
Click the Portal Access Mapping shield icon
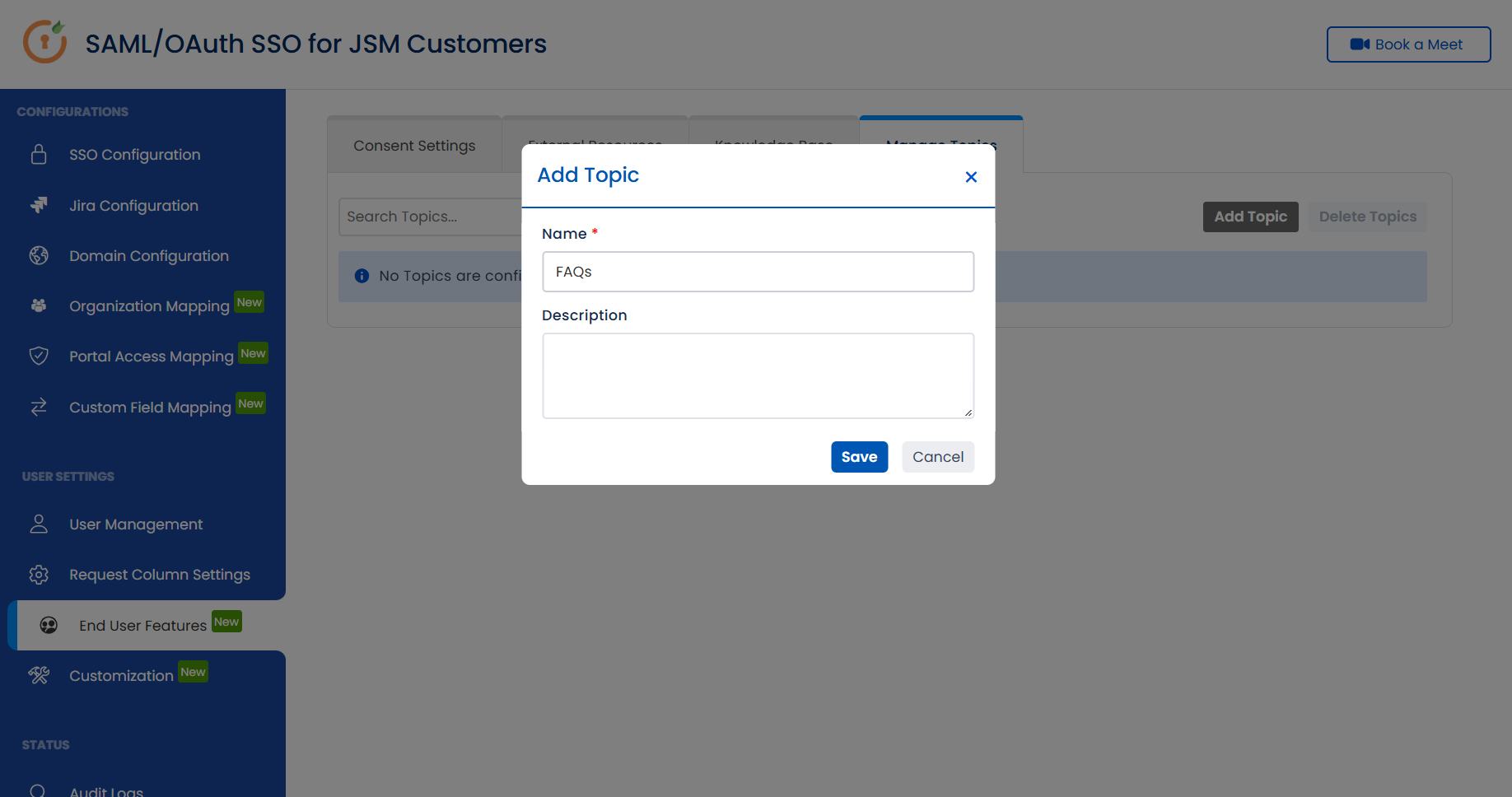[x=39, y=356]
